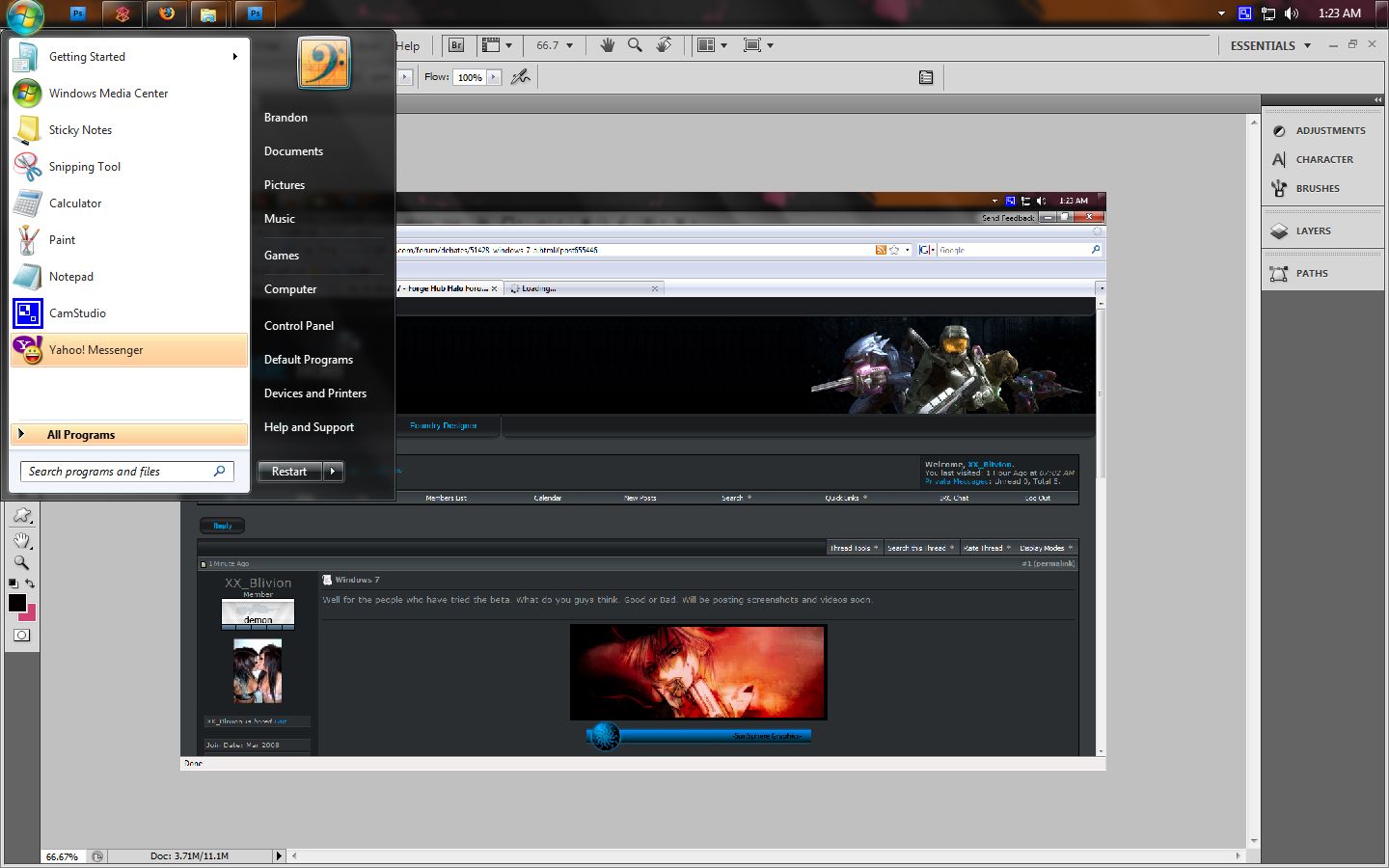Open Windows Explorer from the taskbar

click(x=207, y=14)
